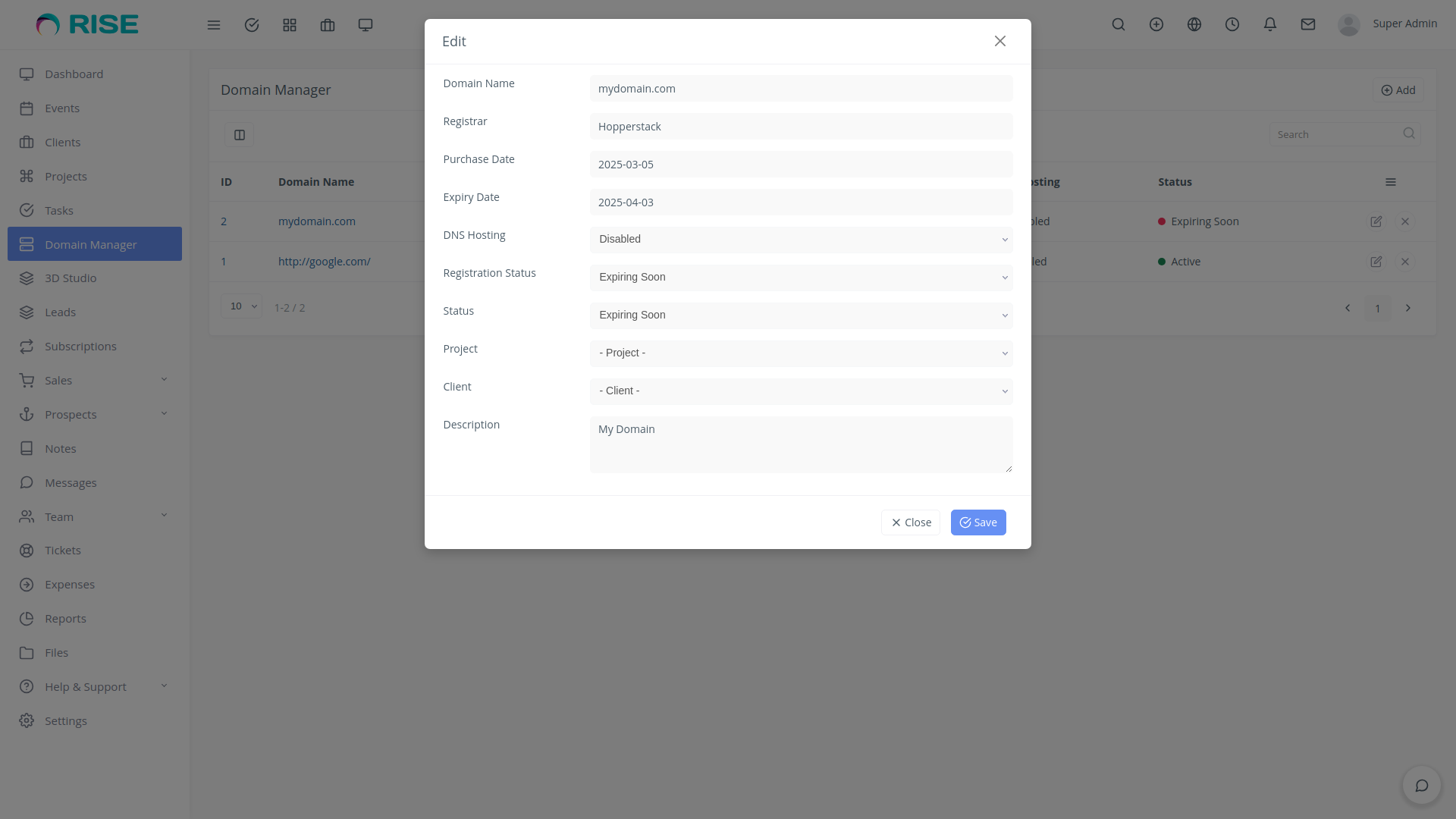1456x819 pixels.
Task: Open the hamburger navigation menu
Action: point(214,24)
